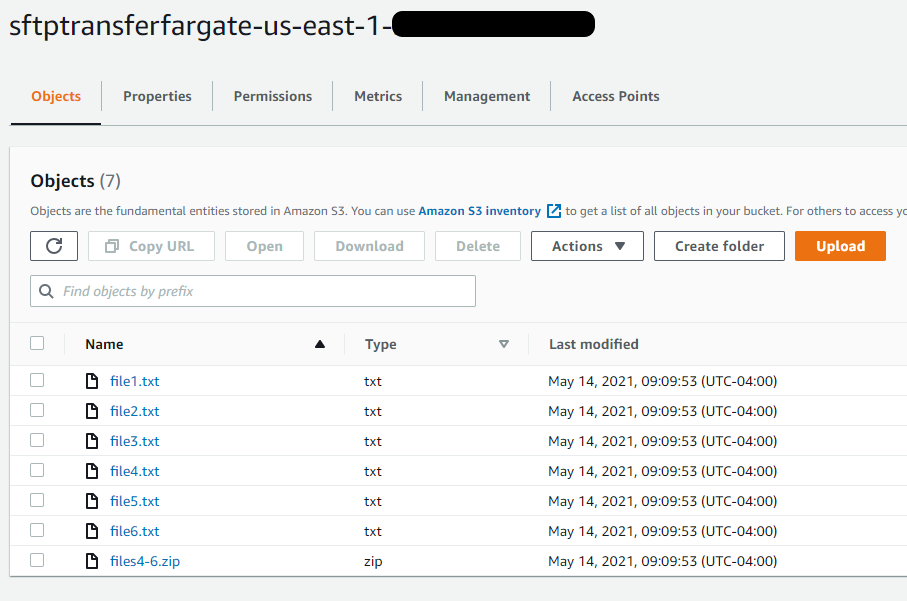Click the external link icon after Amazon S3 inventory
The height and width of the screenshot is (601, 907).
point(556,210)
